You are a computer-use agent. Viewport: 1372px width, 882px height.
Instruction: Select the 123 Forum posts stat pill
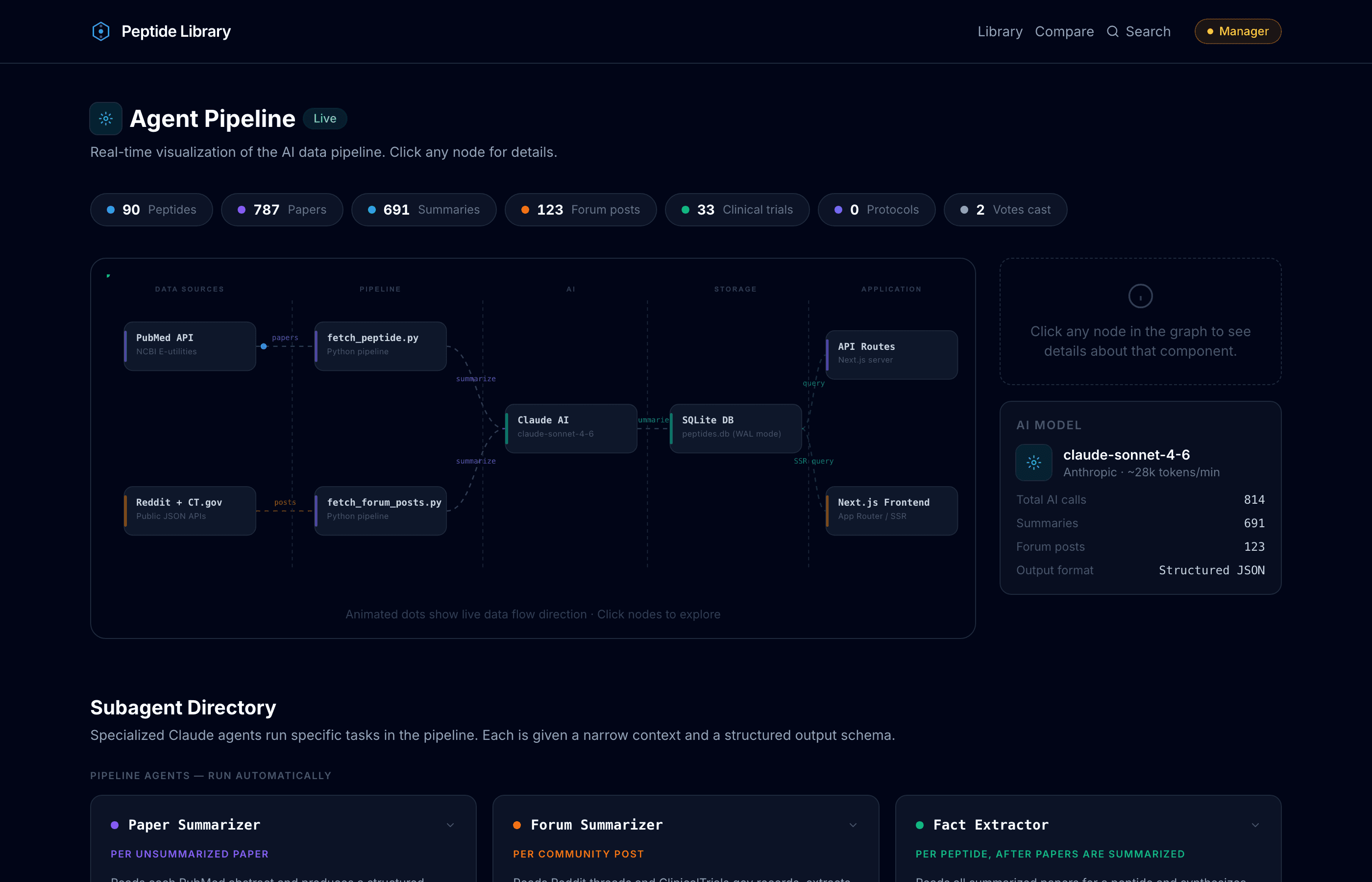(x=580, y=210)
